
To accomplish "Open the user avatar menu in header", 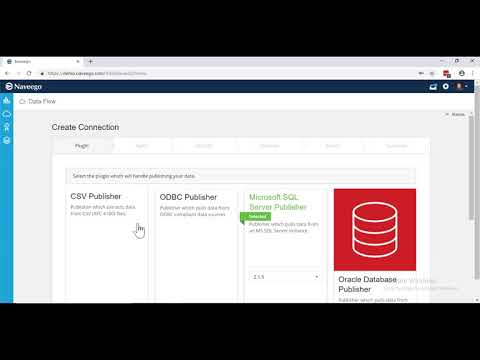I will click(x=461, y=86).
